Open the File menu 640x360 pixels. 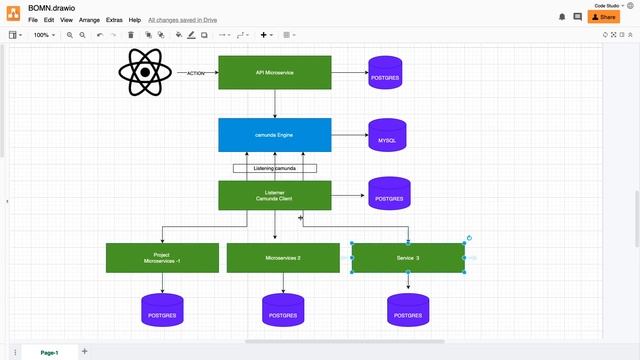[33, 20]
